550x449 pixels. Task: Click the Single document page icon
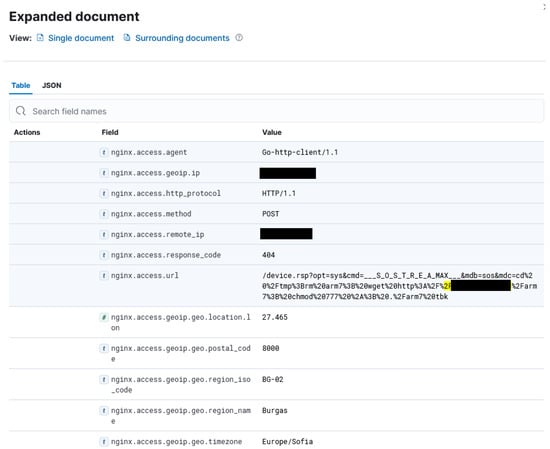(x=40, y=38)
